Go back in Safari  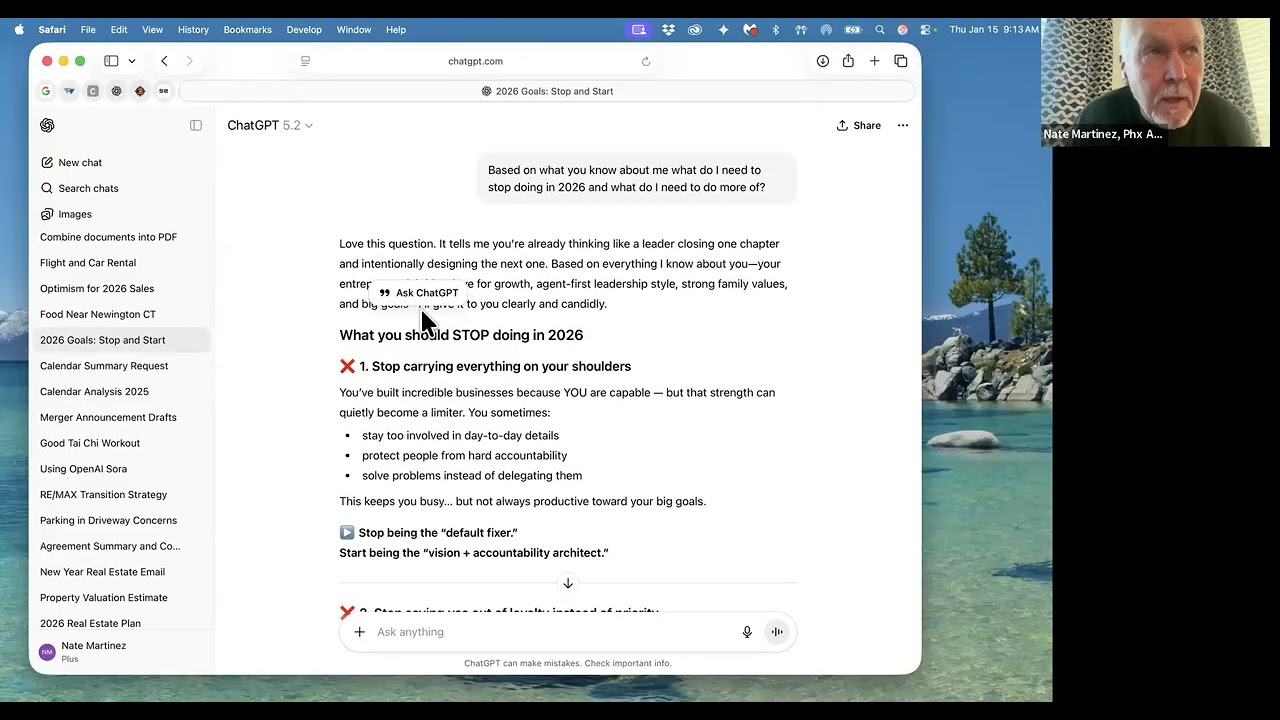pyautogui.click(x=164, y=61)
